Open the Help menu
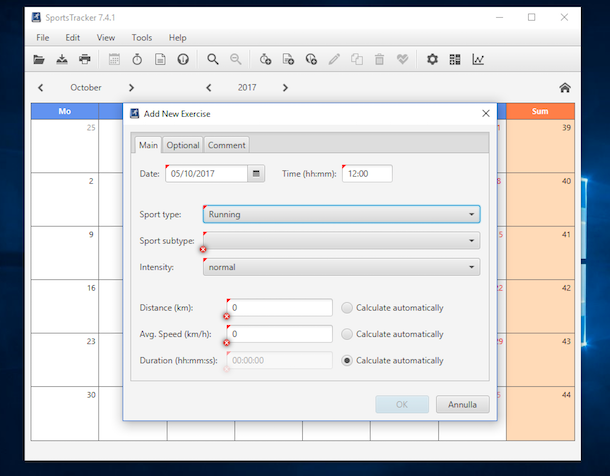 coord(177,38)
